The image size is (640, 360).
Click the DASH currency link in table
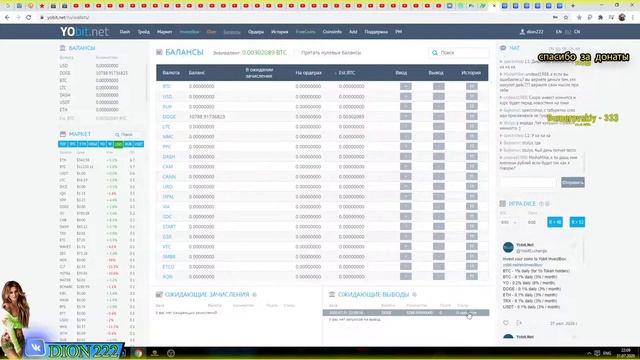[x=169, y=157]
